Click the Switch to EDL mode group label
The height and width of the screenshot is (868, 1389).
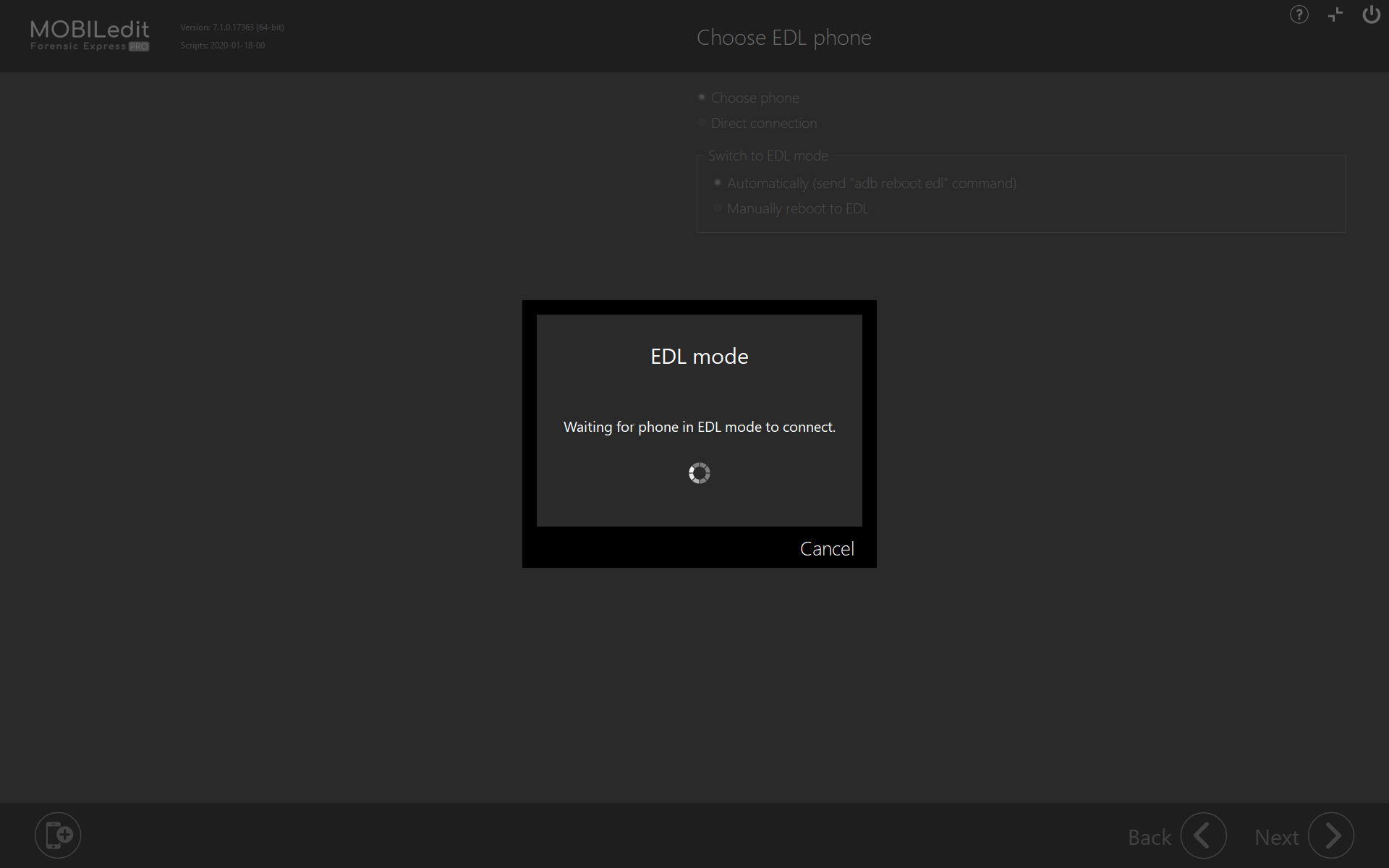pos(768,156)
